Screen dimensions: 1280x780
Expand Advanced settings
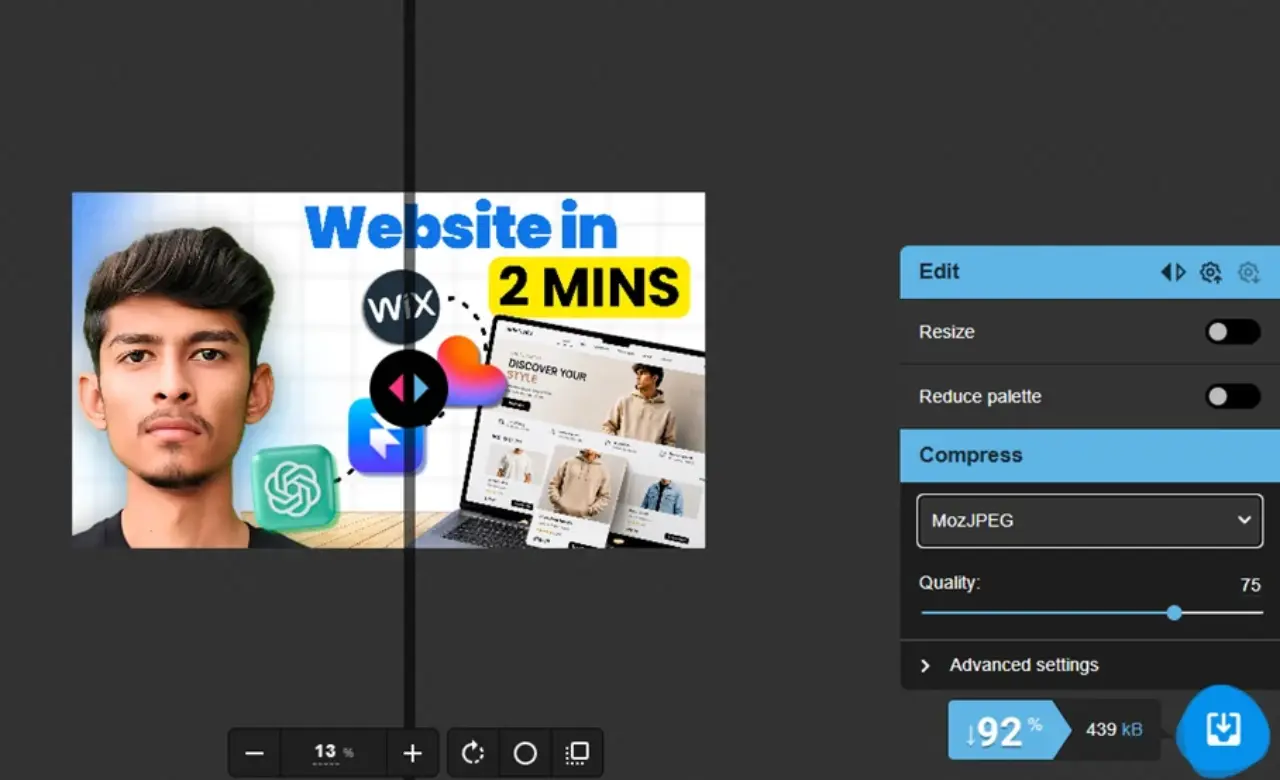pyautogui.click(x=1090, y=665)
